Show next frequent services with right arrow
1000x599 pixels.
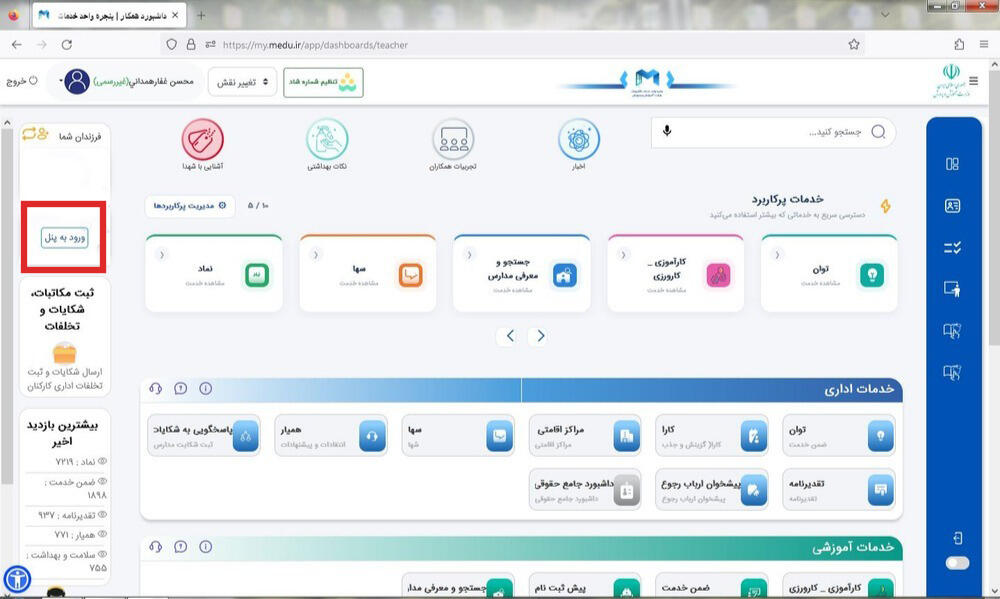pos(541,336)
